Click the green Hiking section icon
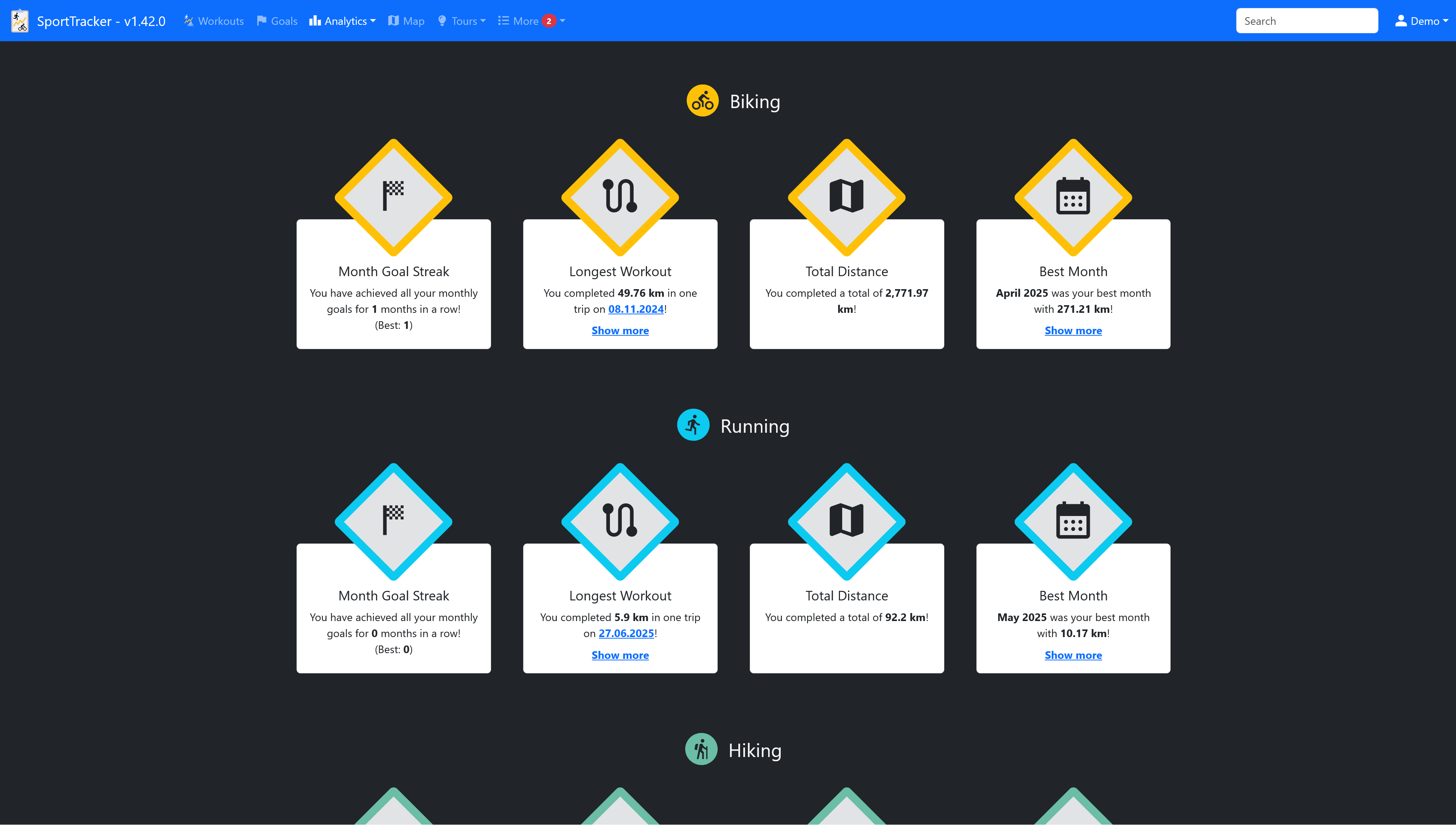This screenshot has width=1456, height=825. point(701,750)
